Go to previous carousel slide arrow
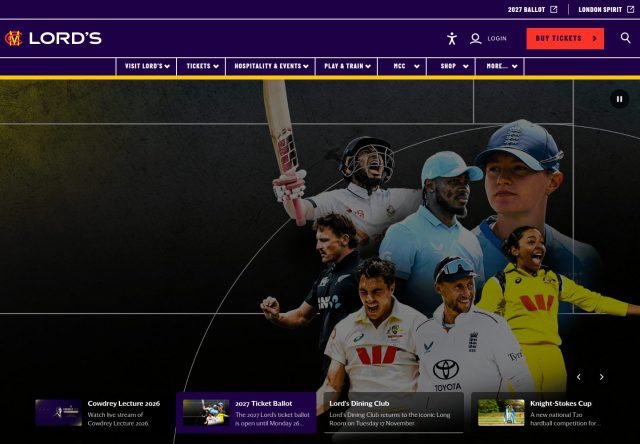The height and width of the screenshot is (444, 640). click(578, 377)
